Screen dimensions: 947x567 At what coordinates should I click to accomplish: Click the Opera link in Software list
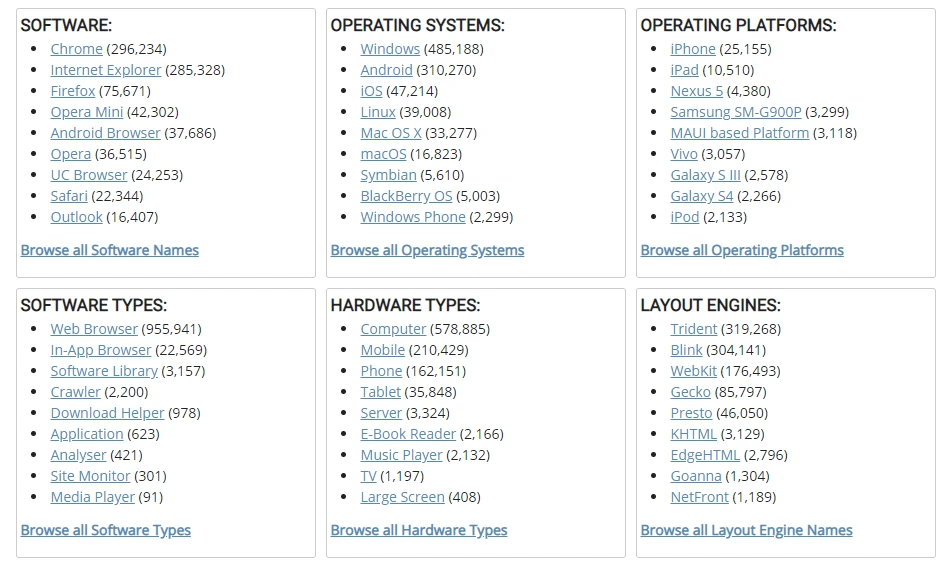click(x=71, y=154)
